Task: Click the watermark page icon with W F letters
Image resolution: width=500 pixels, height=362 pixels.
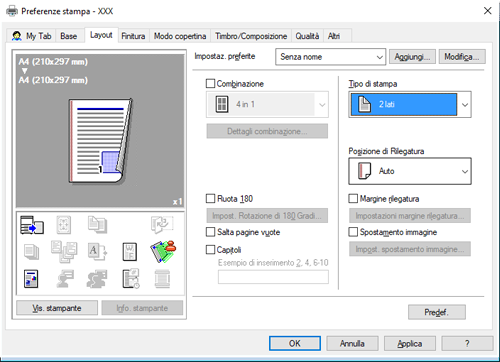Action: click(x=130, y=252)
